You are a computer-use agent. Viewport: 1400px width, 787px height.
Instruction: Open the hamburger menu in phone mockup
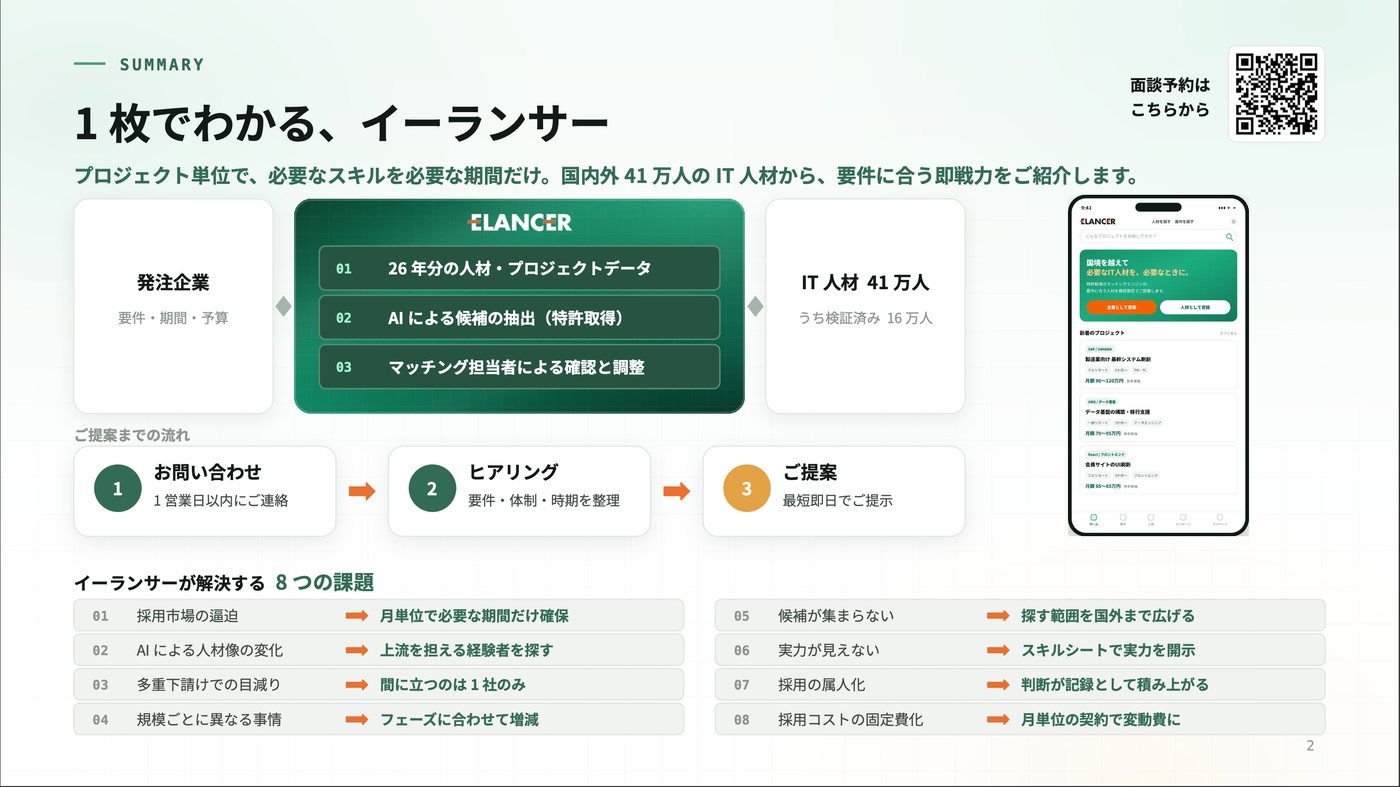tap(1233, 221)
